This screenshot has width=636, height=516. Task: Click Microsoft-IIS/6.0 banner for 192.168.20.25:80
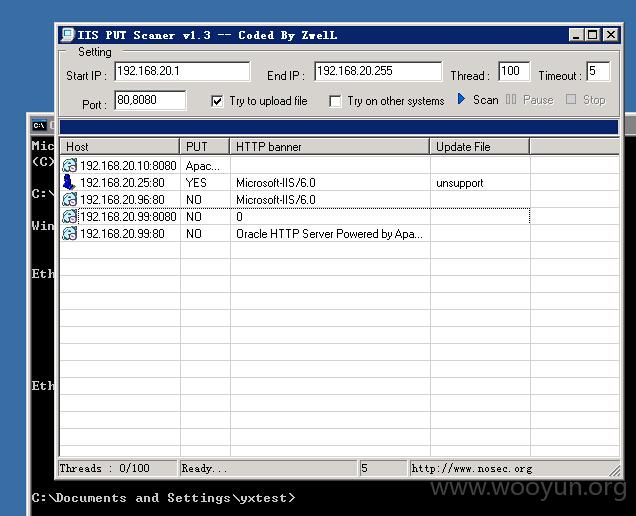pos(276,183)
